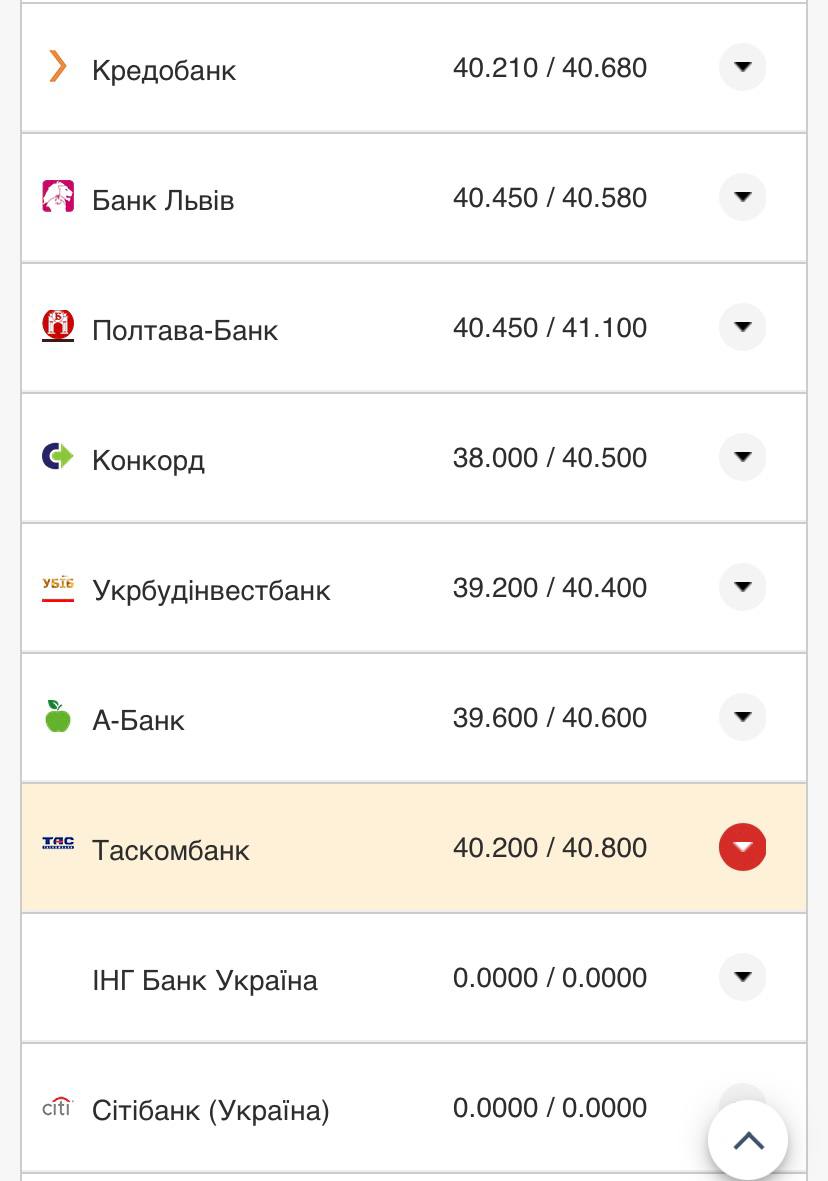Expand the Кредобанк rate details
The height and width of the screenshot is (1181, 828).
point(742,67)
